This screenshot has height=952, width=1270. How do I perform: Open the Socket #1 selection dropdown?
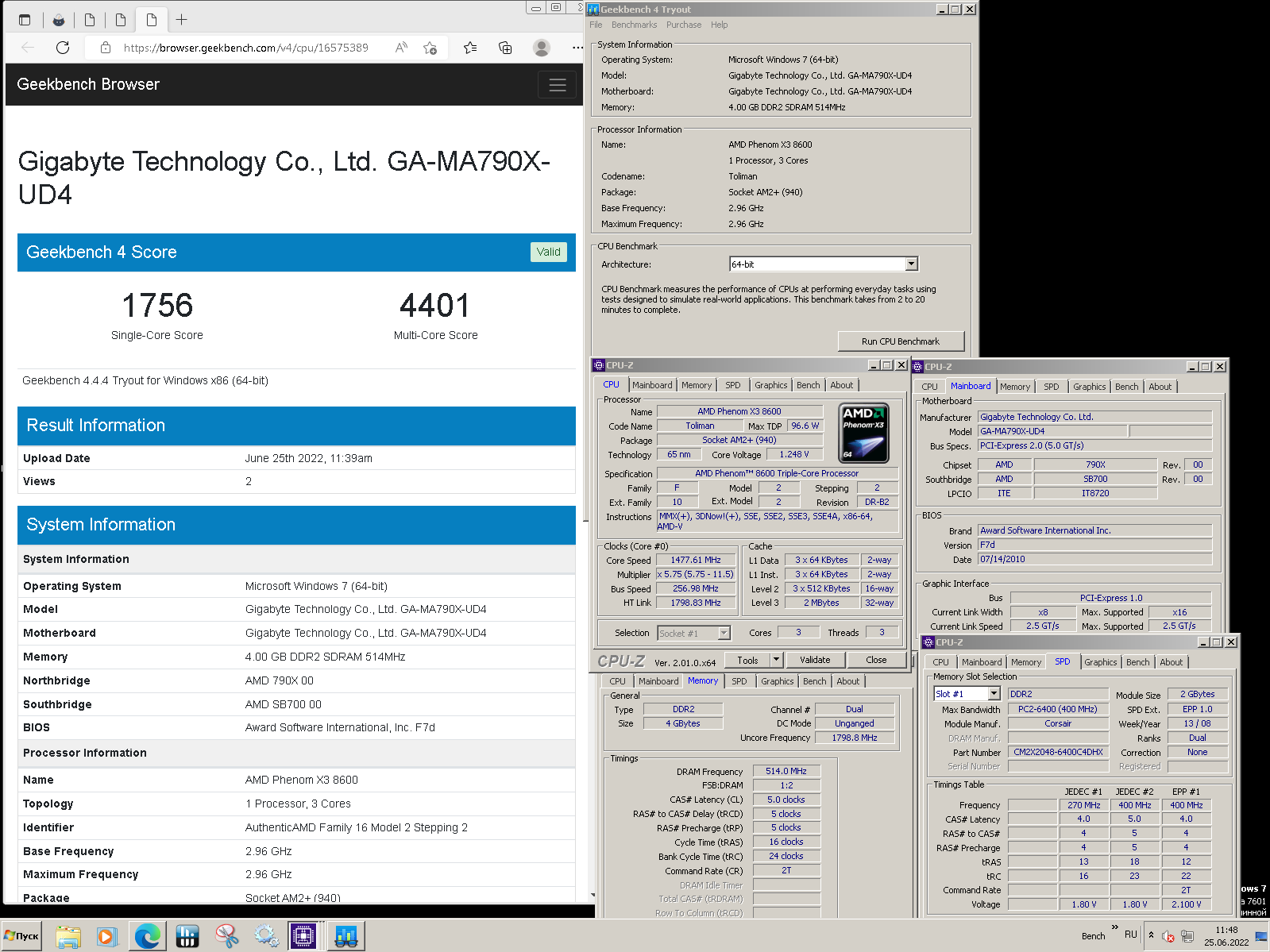point(724,633)
